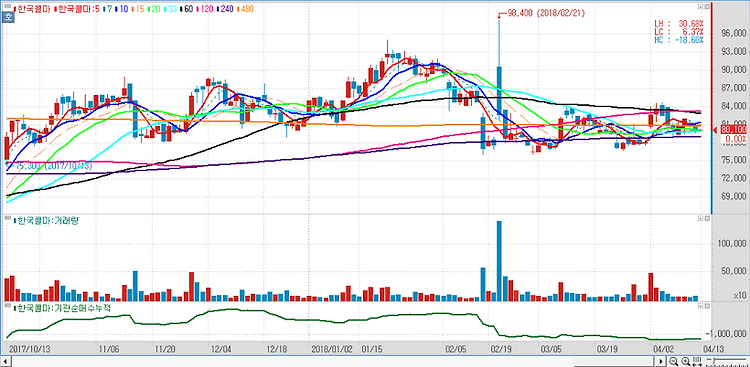Select the 10-day moving average legend
This screenshot has height=367, width=750.
pos(121,9)
